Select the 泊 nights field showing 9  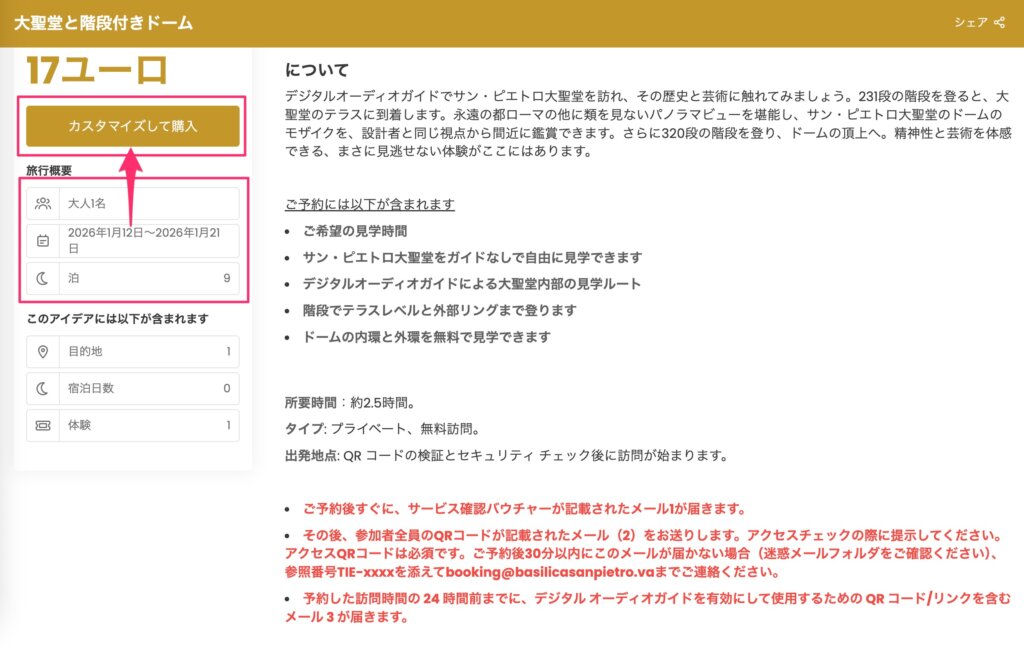(148, 279)
